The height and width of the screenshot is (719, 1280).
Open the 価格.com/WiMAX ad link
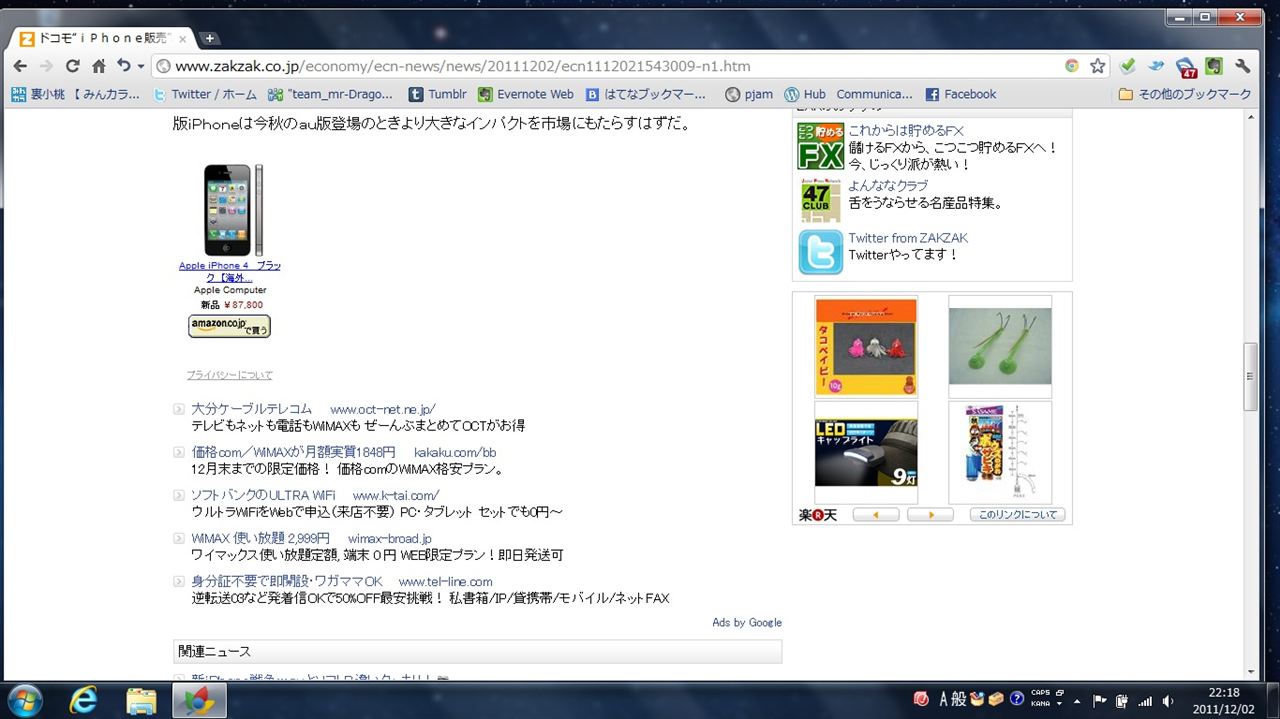pyautogui.click(x=293, y=452)
